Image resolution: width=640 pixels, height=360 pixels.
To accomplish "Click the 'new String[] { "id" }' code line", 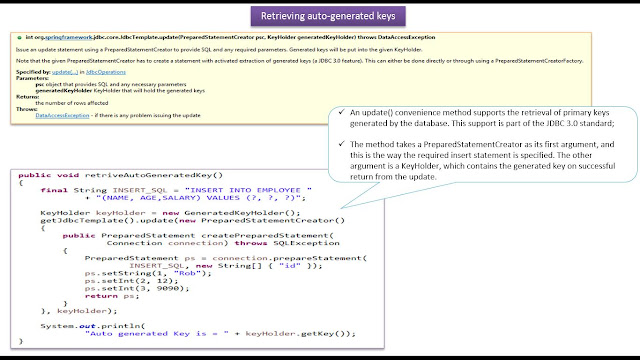I will [226, 266].
